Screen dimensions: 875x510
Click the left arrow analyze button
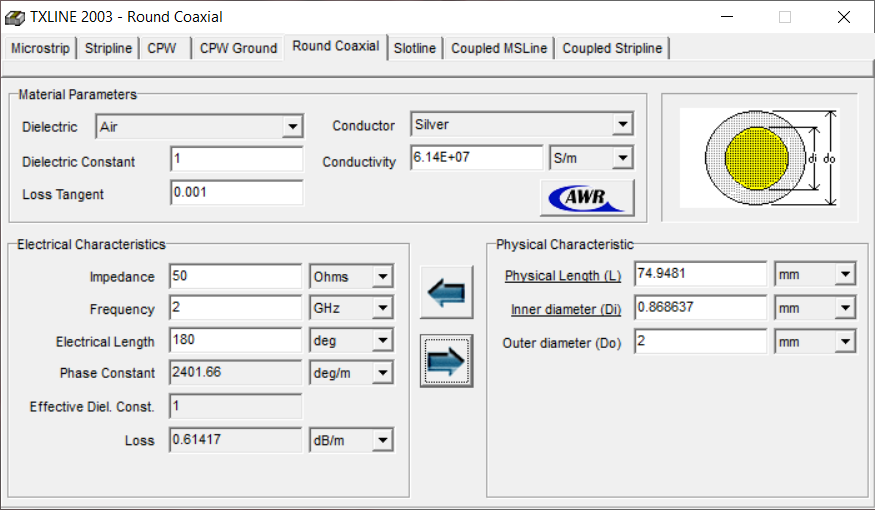[446, 292]
